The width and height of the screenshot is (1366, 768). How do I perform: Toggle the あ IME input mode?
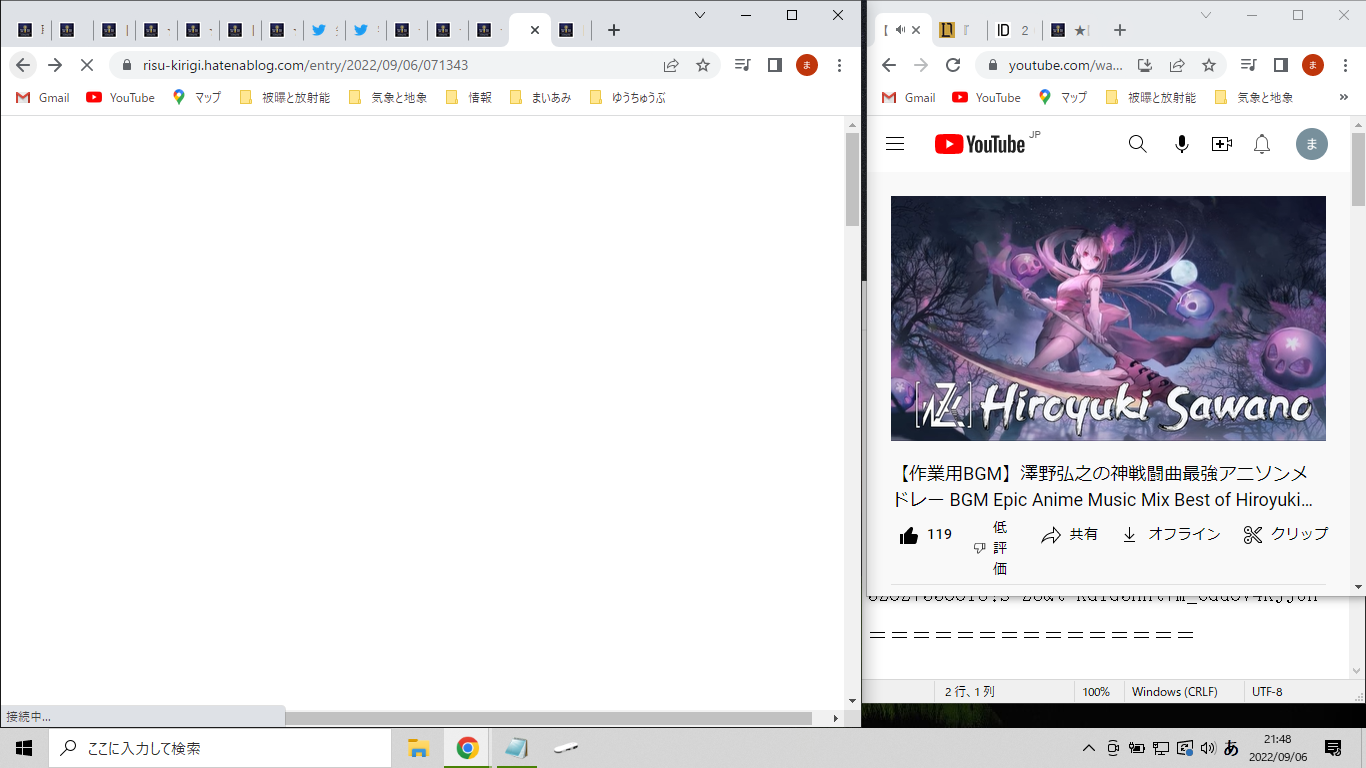[1231, 748]
